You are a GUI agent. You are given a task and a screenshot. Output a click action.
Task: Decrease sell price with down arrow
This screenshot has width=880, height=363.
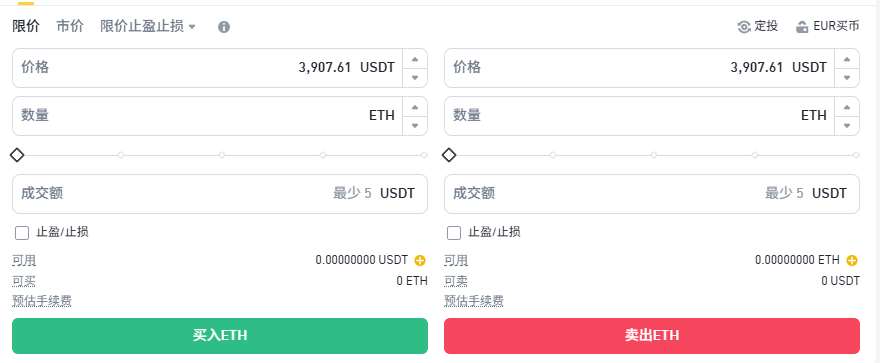(847, 77)
